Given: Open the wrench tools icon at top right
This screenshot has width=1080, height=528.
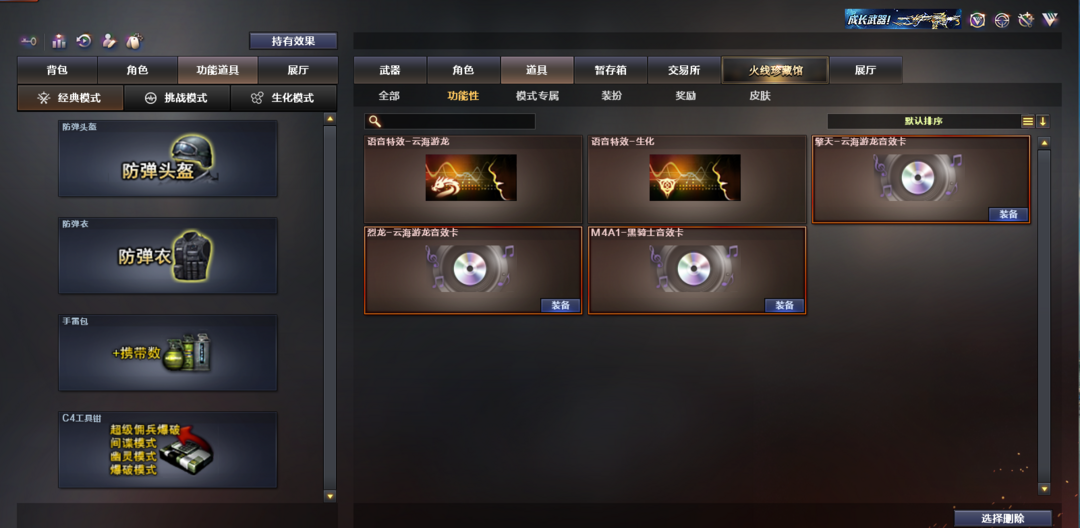Looking at the screenshot, I should (x=1026, y=20).
